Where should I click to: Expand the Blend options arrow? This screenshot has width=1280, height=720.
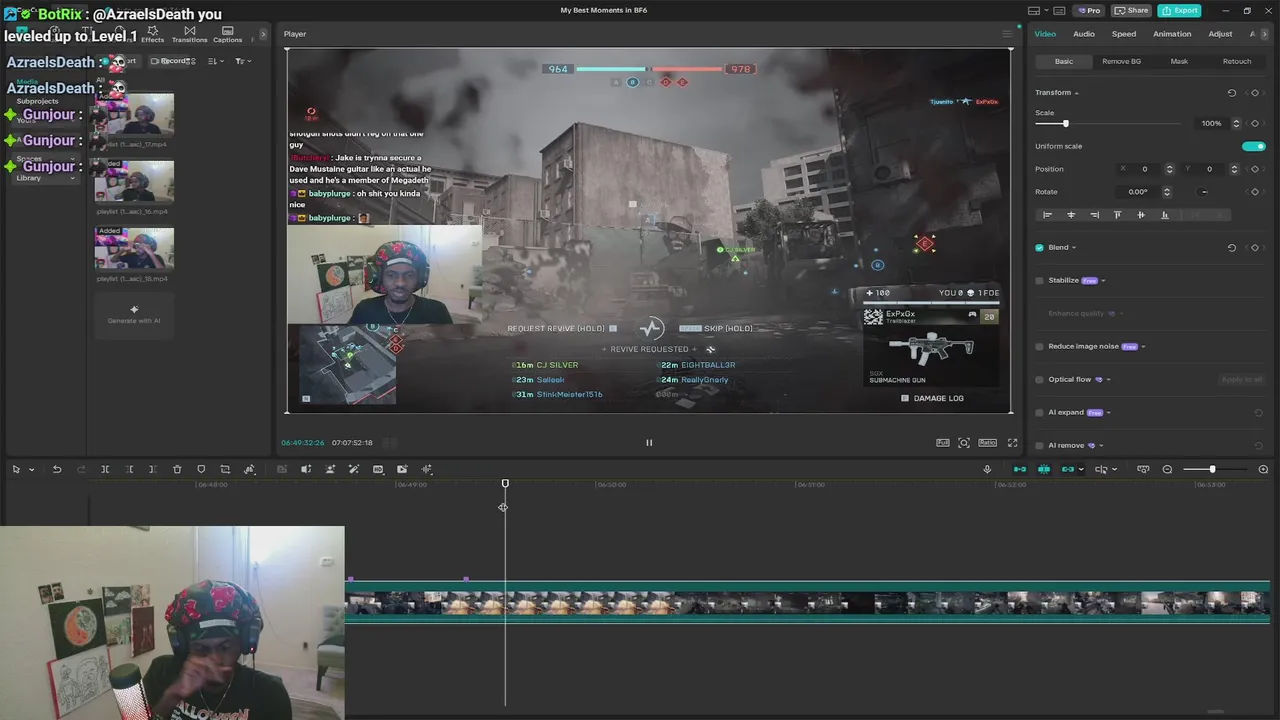[1074, 247]
